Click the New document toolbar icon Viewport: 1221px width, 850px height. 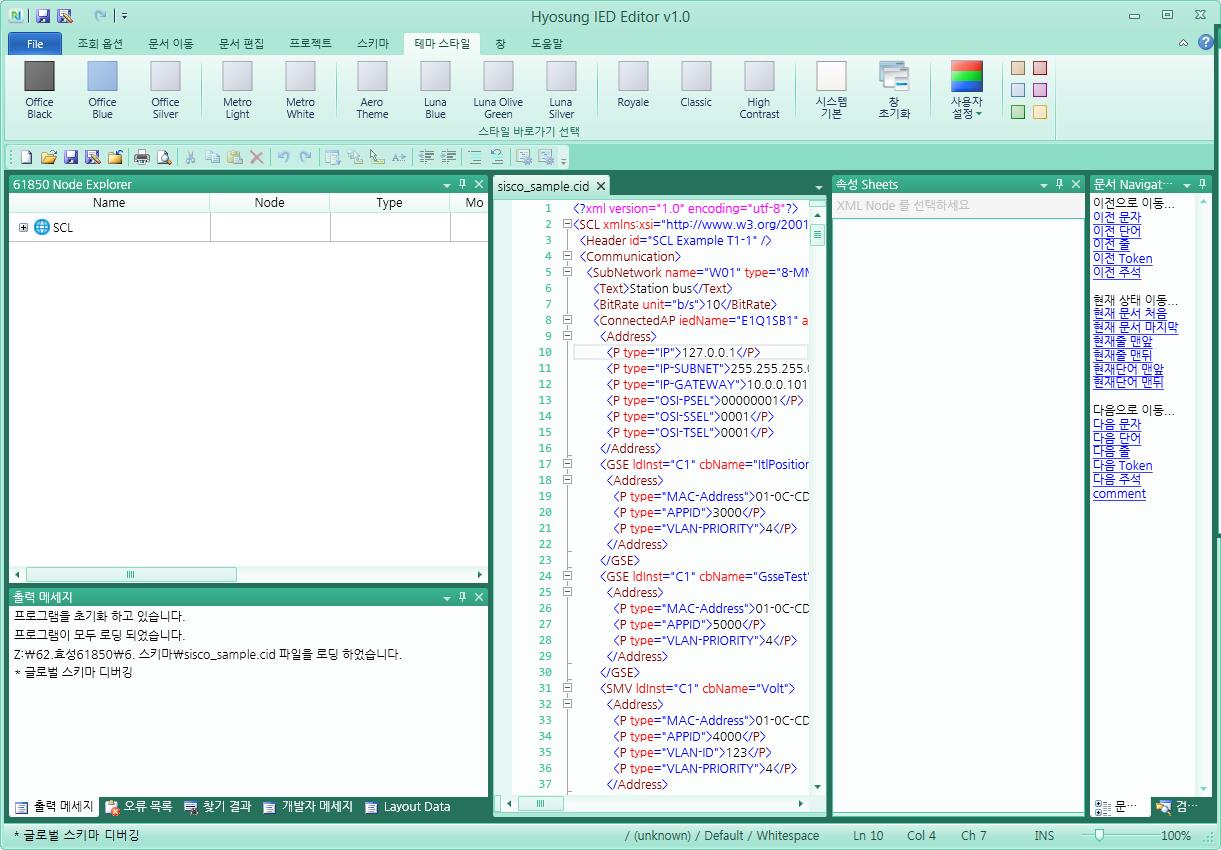coord(27,157)
